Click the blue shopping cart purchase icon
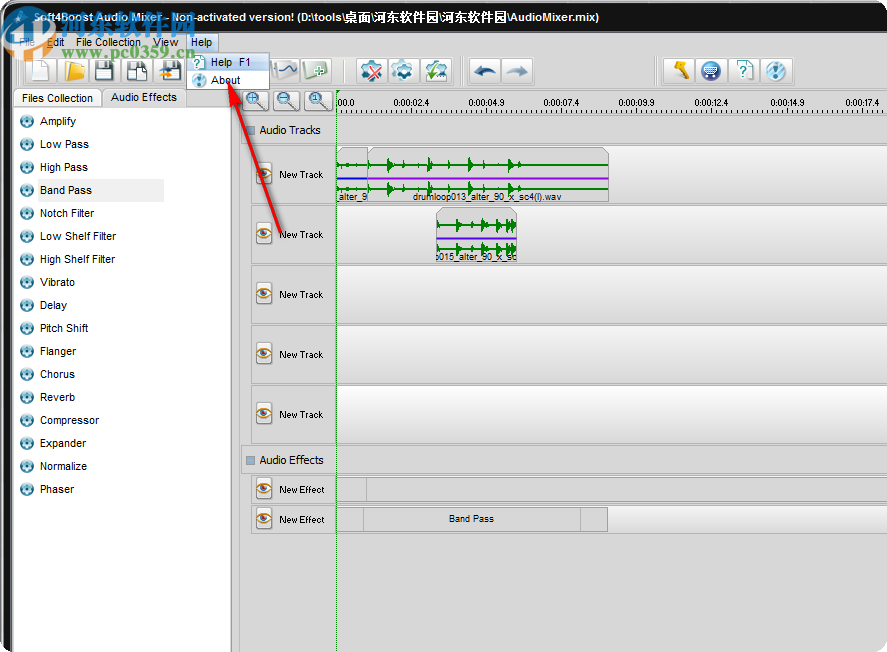 (711, 71)
